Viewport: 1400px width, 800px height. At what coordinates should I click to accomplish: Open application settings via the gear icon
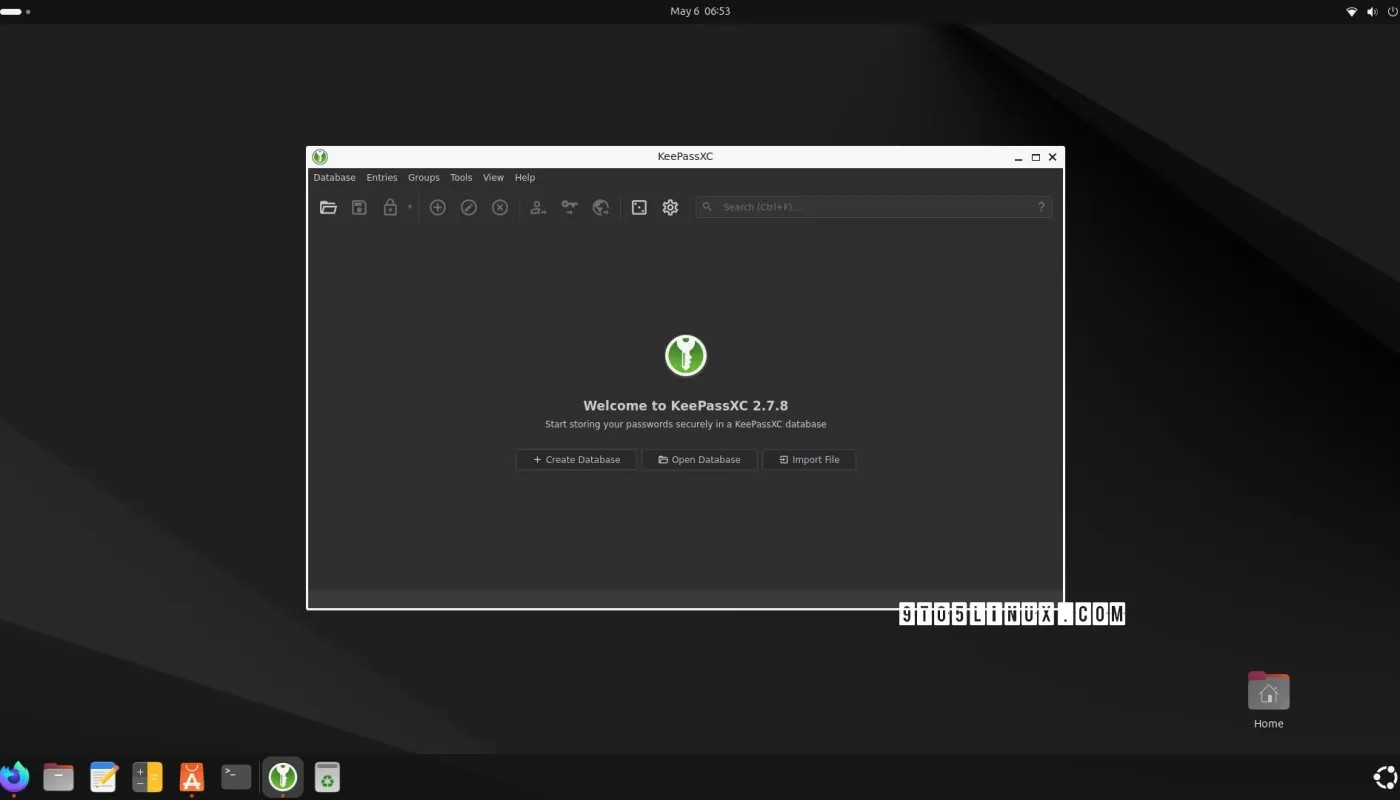point(669,207)
